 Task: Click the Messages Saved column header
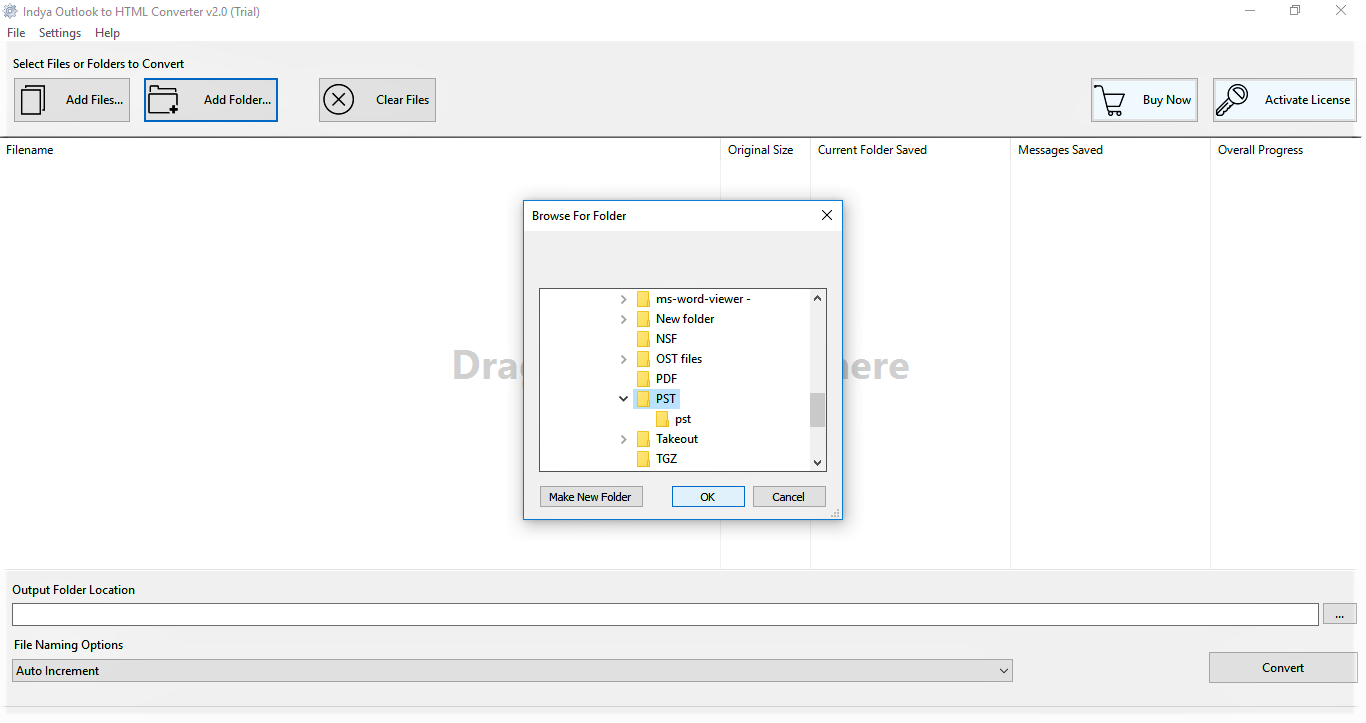[1060, 150]
